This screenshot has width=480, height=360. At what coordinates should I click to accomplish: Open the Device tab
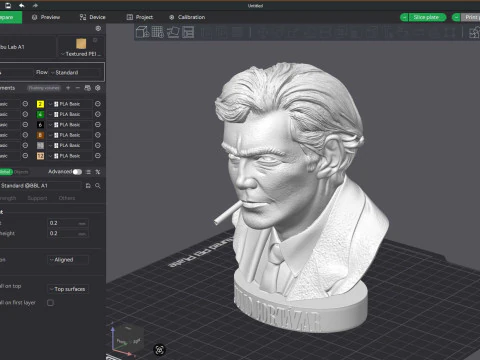click(92, 17)
